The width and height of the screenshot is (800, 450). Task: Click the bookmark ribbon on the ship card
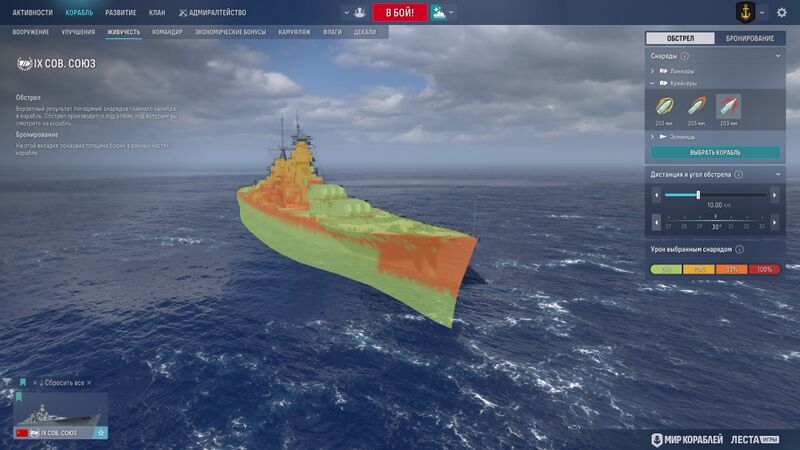[x=18, y=396]
